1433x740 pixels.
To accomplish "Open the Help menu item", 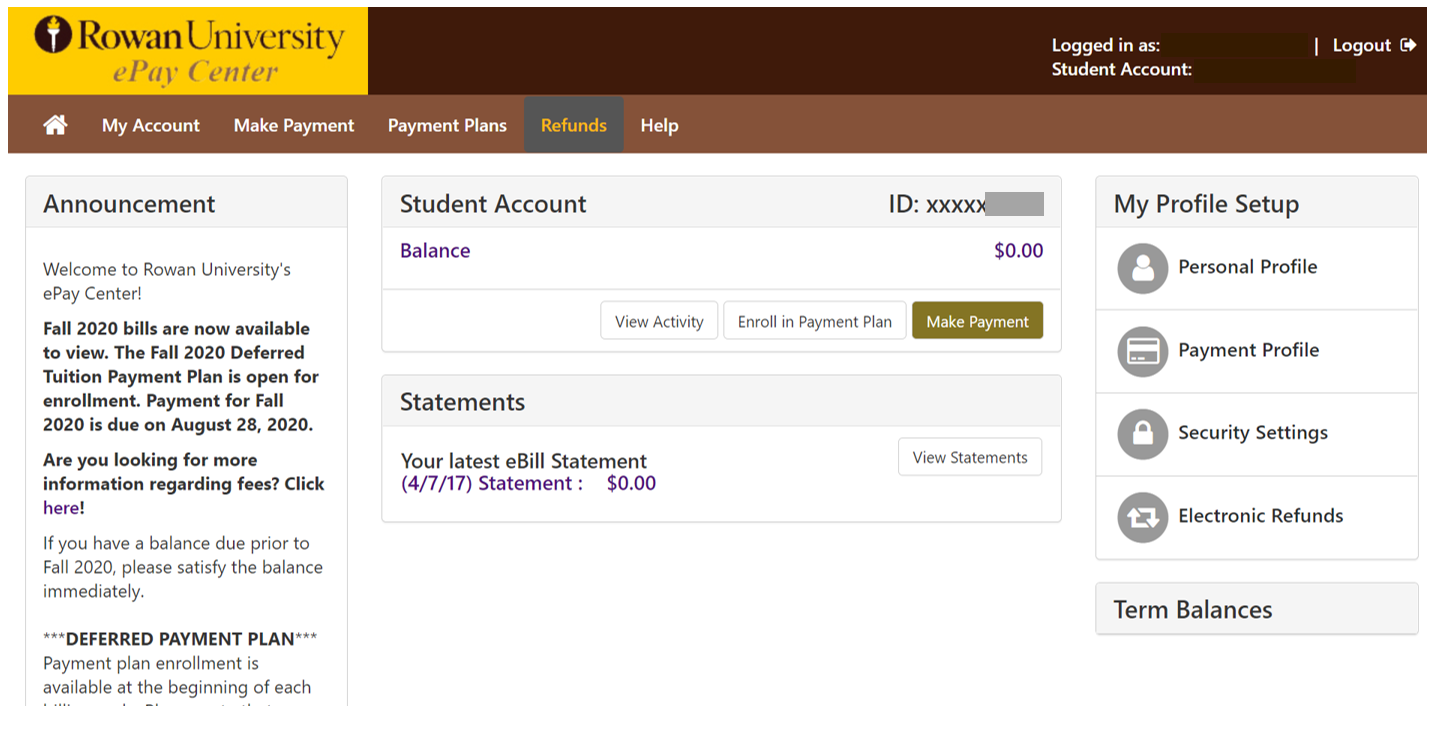I will [659, 125].
